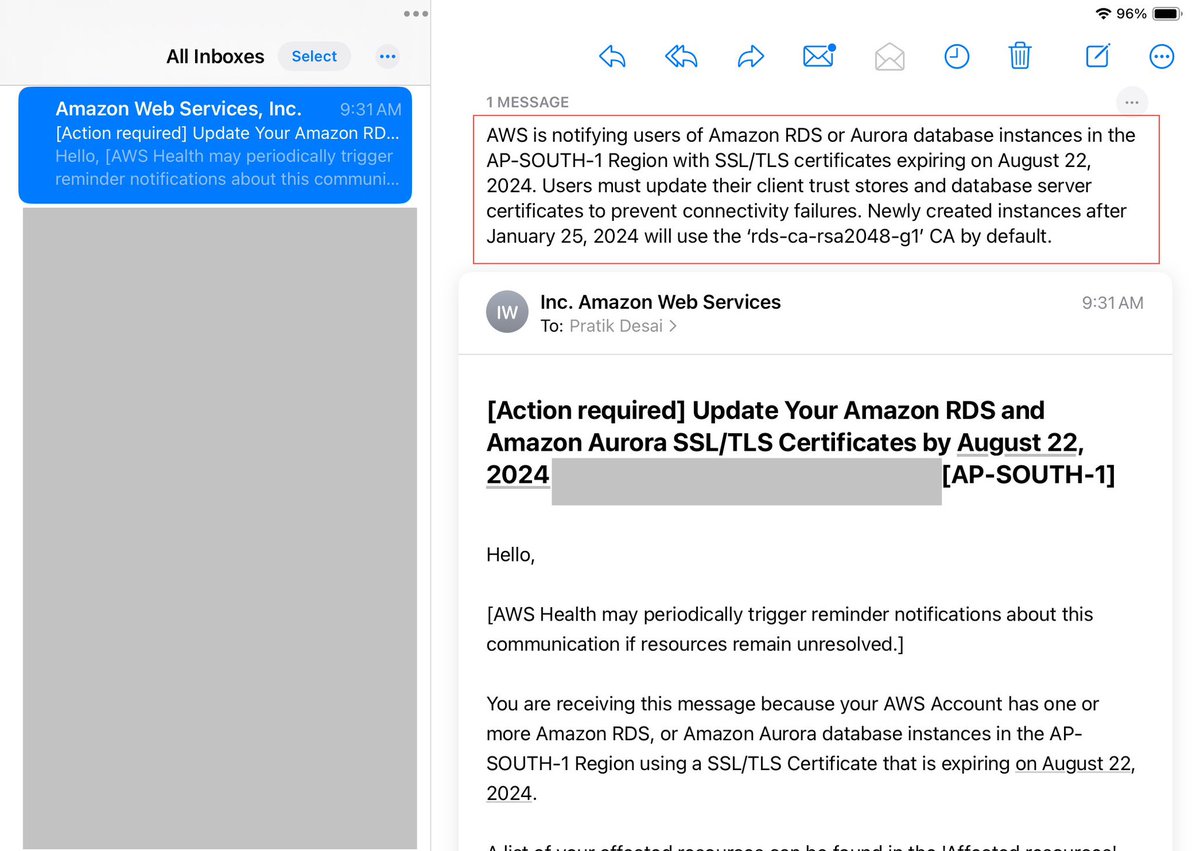Open summary options ellipsis beside 1 MESSAGE
Image resolution: width=1200 pixels, height=851 pixels.
(1131, 102)
